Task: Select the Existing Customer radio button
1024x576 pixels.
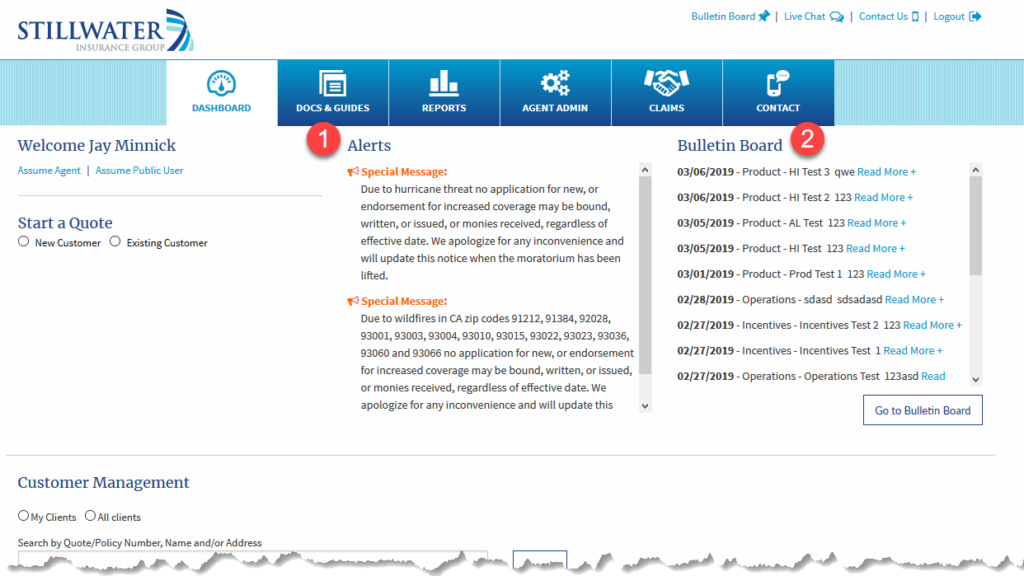Action: click(x=115, y=242)
